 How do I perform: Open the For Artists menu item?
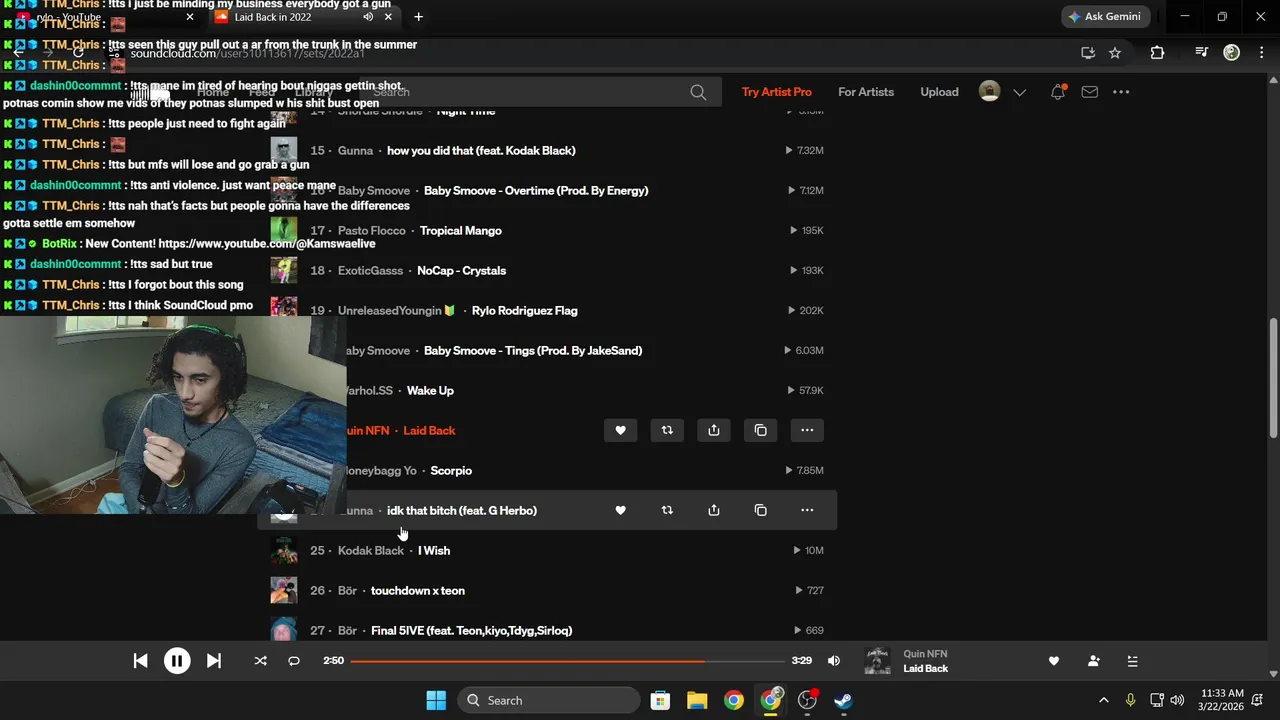866,92
